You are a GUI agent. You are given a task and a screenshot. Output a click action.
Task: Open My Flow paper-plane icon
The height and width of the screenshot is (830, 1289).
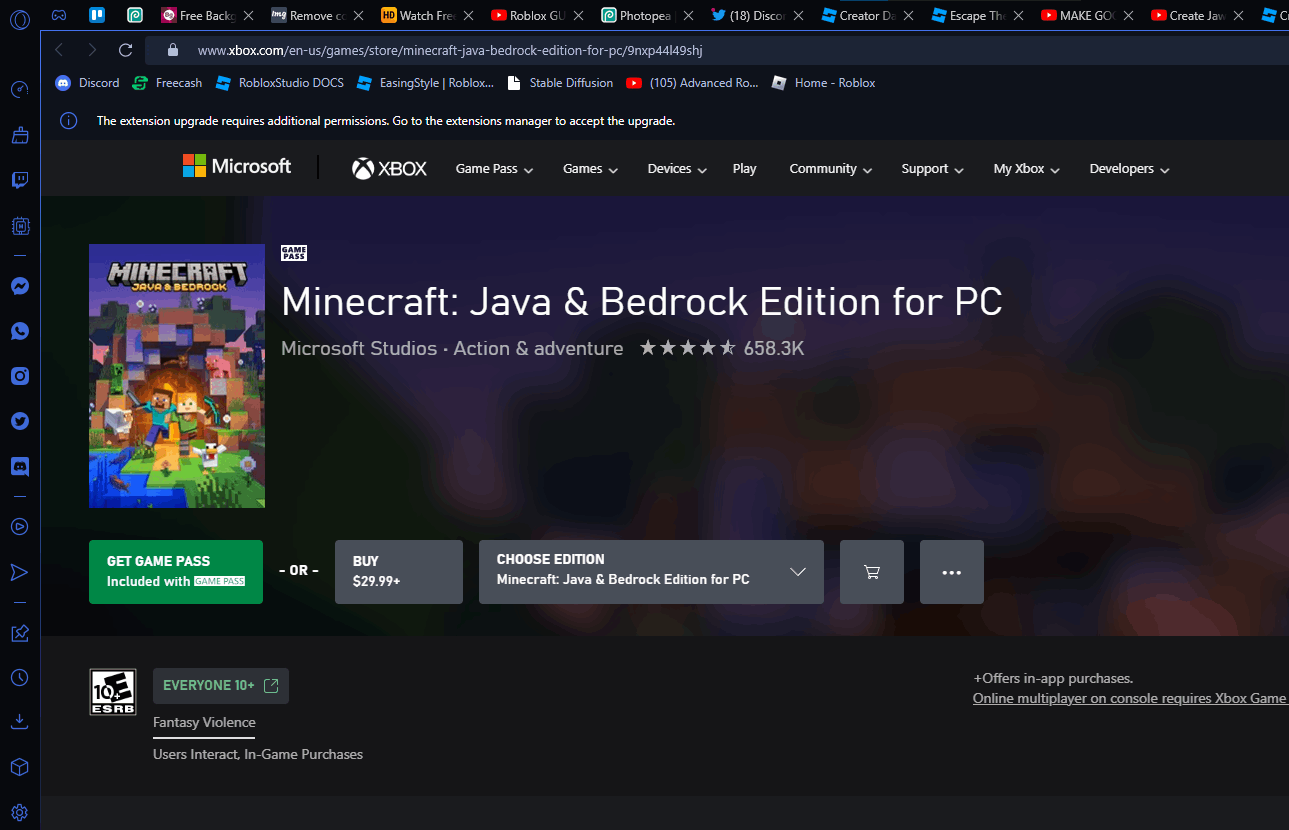pyautogui.click(x=19, y=572)
